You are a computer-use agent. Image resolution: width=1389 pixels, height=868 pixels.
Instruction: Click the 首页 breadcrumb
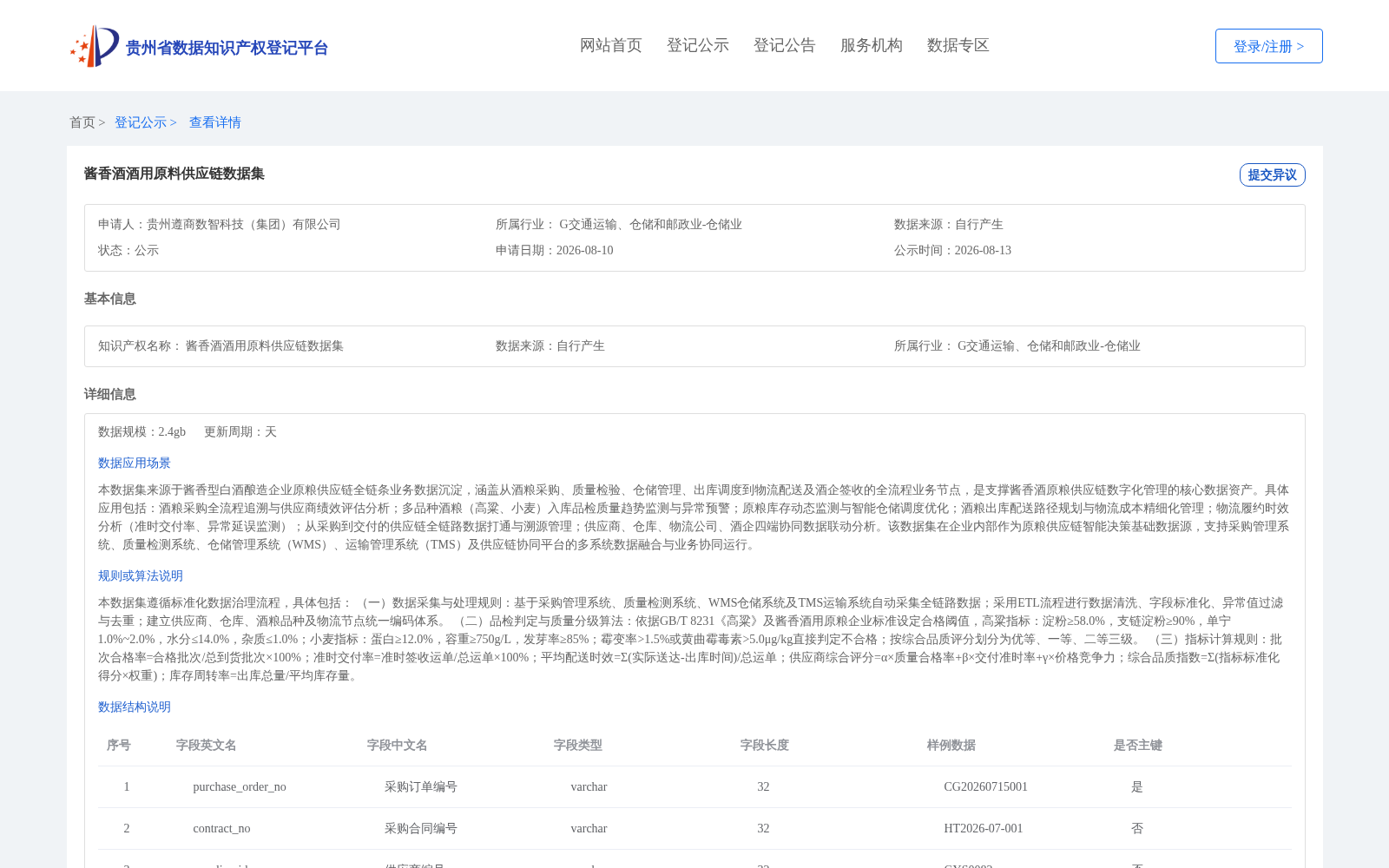pos(82,122)
